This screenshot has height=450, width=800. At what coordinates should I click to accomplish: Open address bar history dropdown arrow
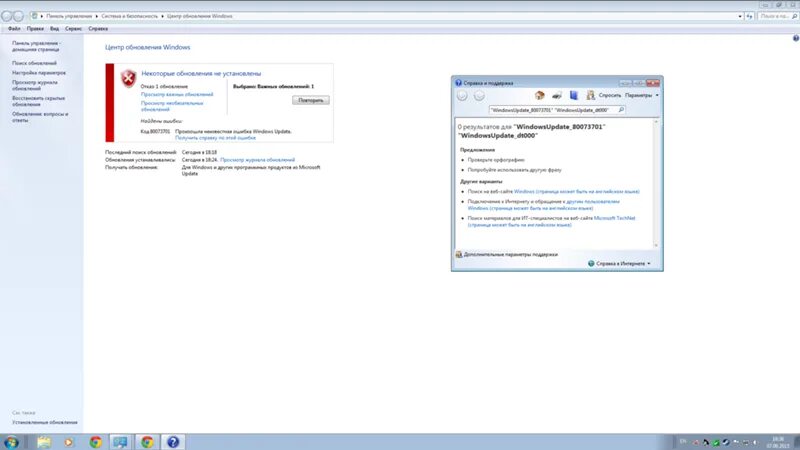740,16
